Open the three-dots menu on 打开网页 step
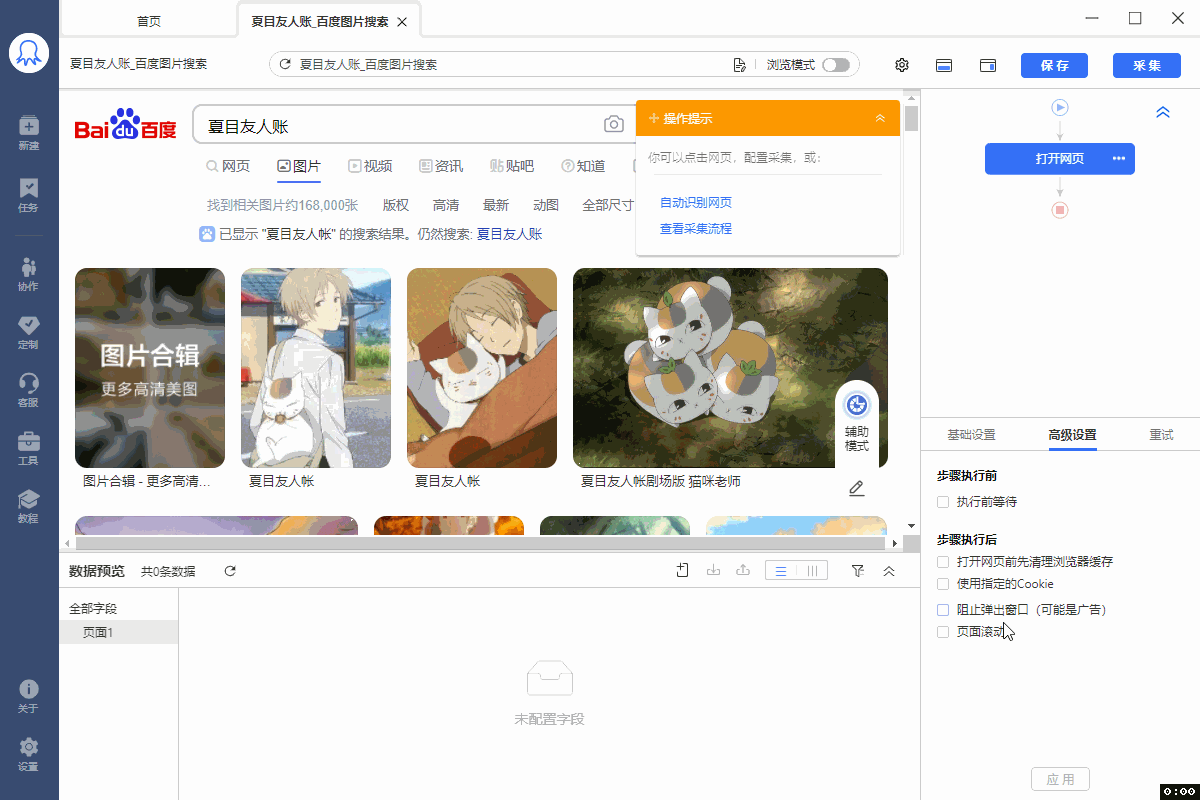The width and height of the screenshot is (1200, 800). 1119,159
